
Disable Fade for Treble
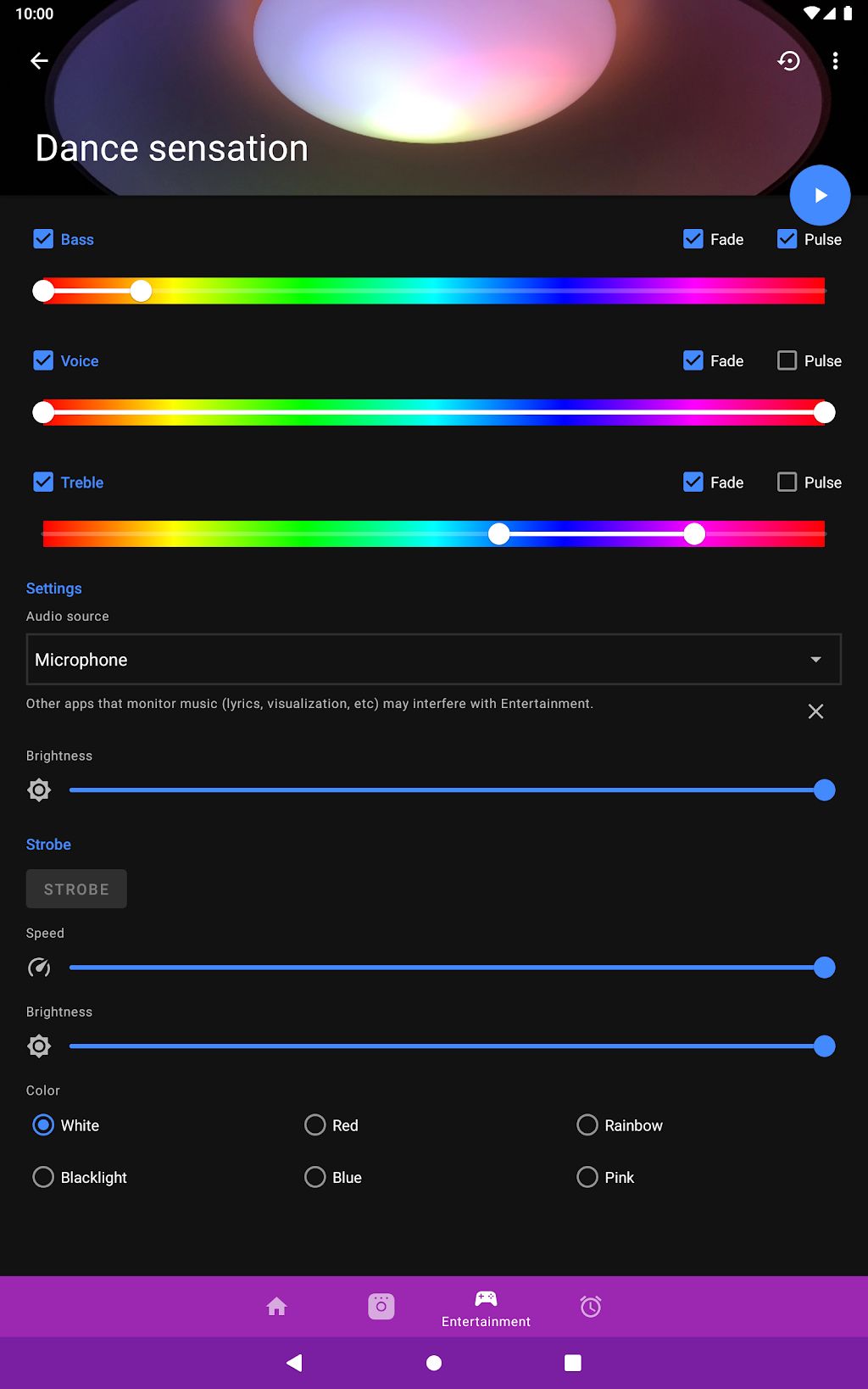tap(693, 482)
